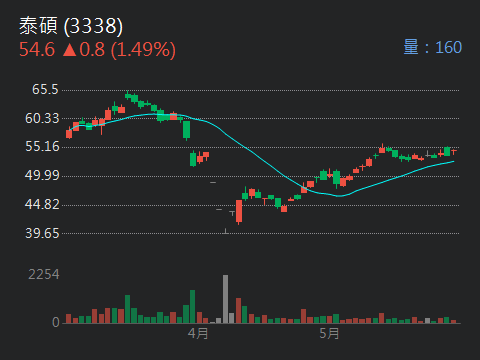Click the 2254 volume axis label

(x=44, y=275)
